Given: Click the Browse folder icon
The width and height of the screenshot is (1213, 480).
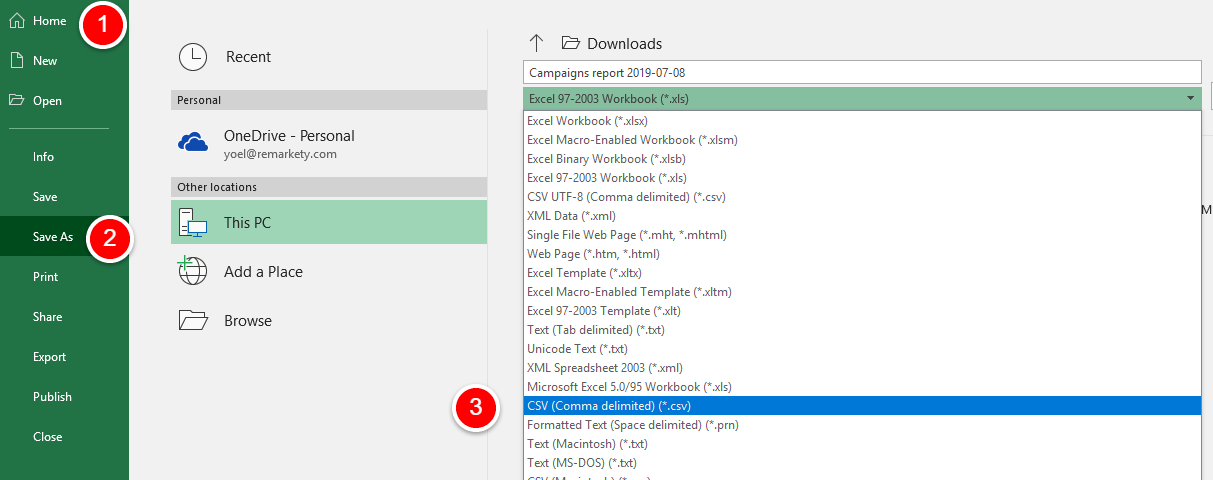Looking at the screenshot, I should pyautogui.click(x=193, y=320).
